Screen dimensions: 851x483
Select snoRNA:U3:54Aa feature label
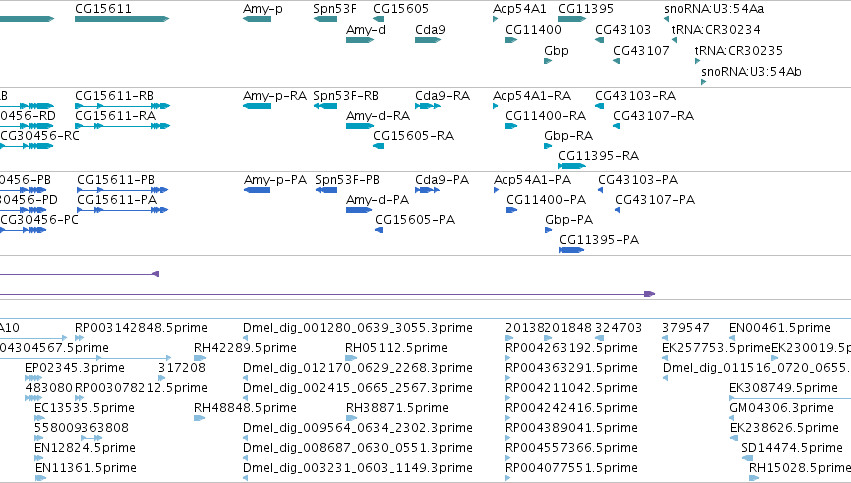714,9
